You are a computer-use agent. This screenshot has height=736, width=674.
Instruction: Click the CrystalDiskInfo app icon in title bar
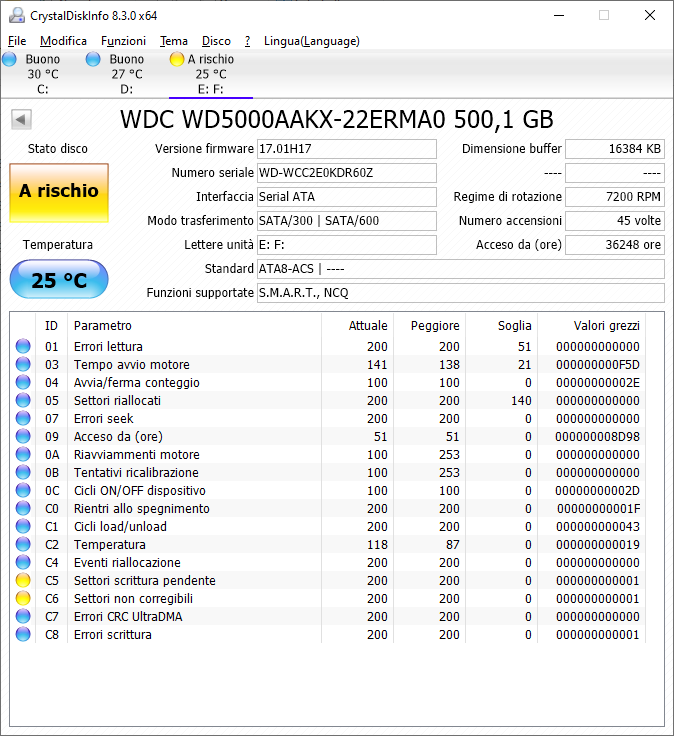[x=17, y=15]
